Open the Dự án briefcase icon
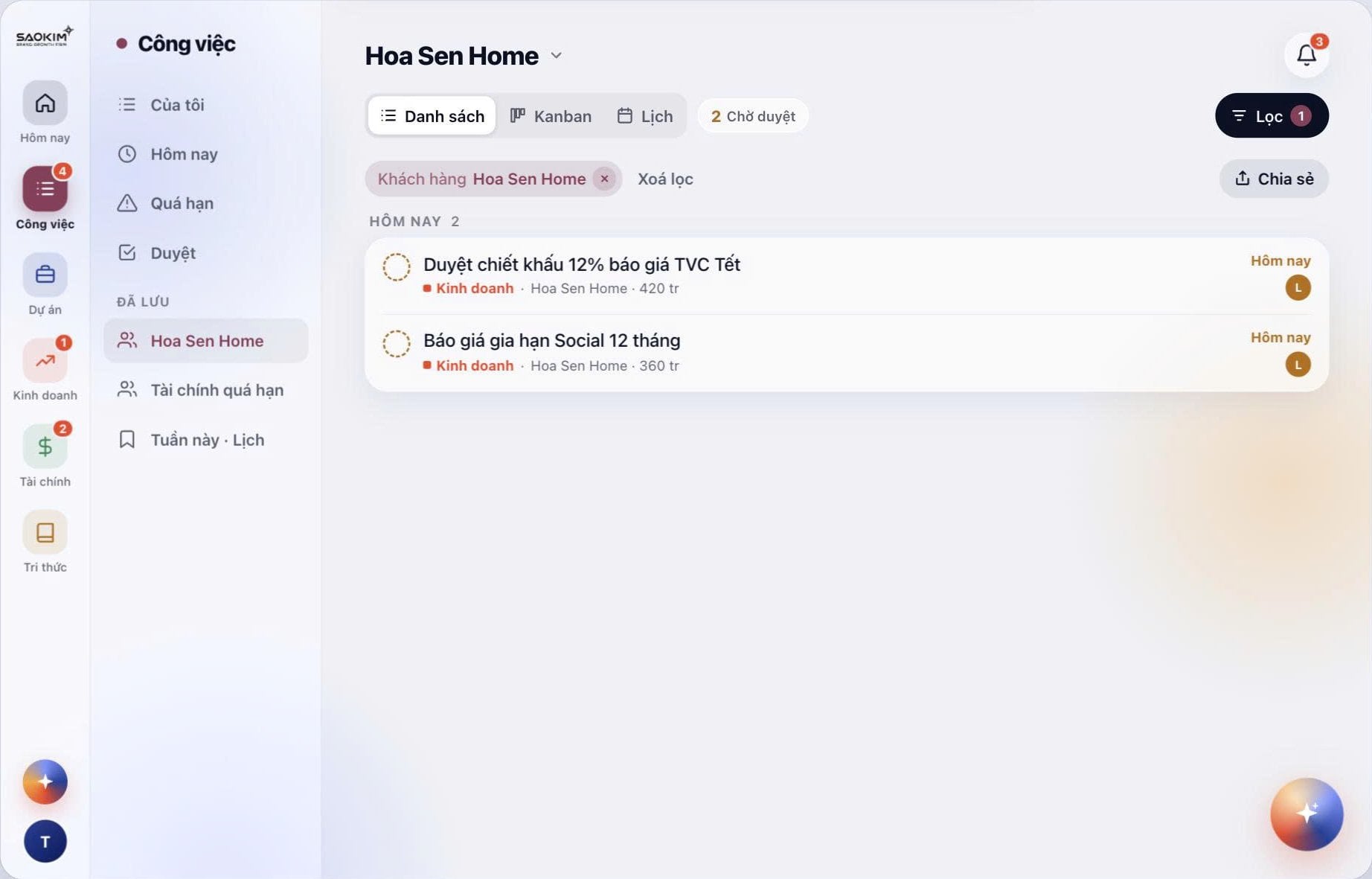The width and height of the screenshot is (1372, 879). pyautogui.click(x=45, y=275)
